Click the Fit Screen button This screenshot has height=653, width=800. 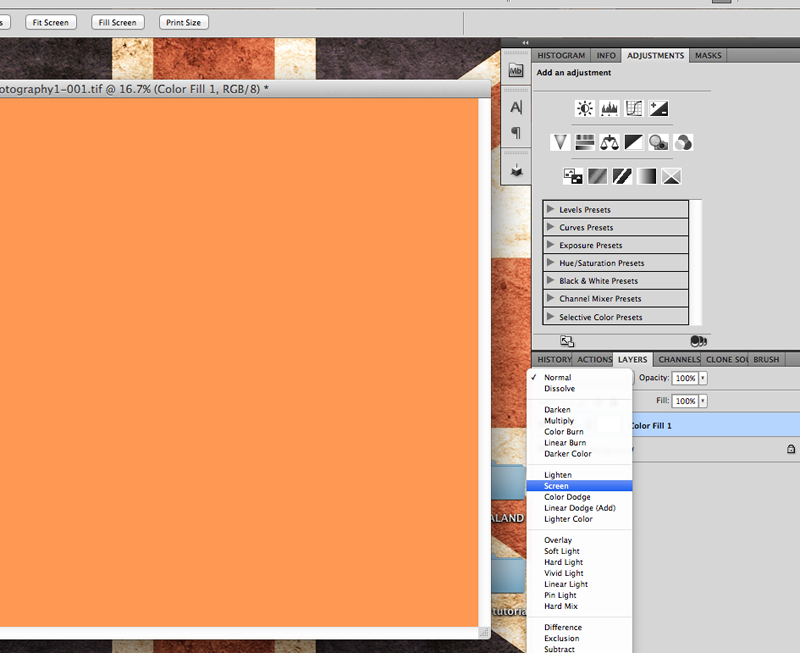pos(51,22)
